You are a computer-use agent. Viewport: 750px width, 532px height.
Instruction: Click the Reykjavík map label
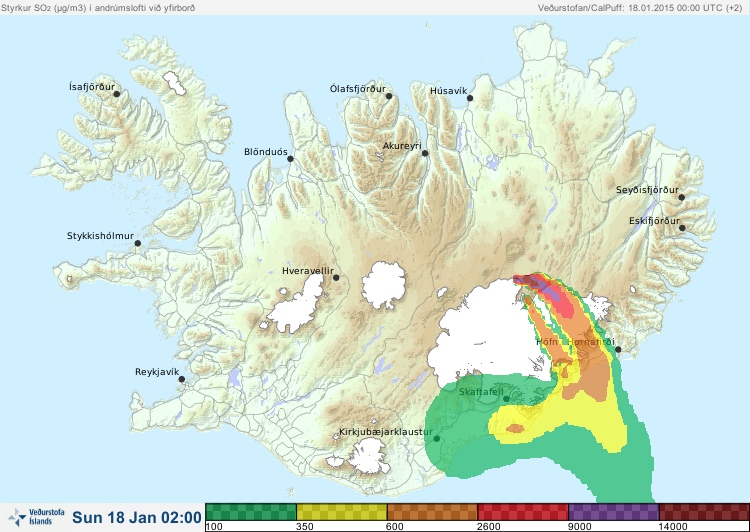(x=157, y=372)
